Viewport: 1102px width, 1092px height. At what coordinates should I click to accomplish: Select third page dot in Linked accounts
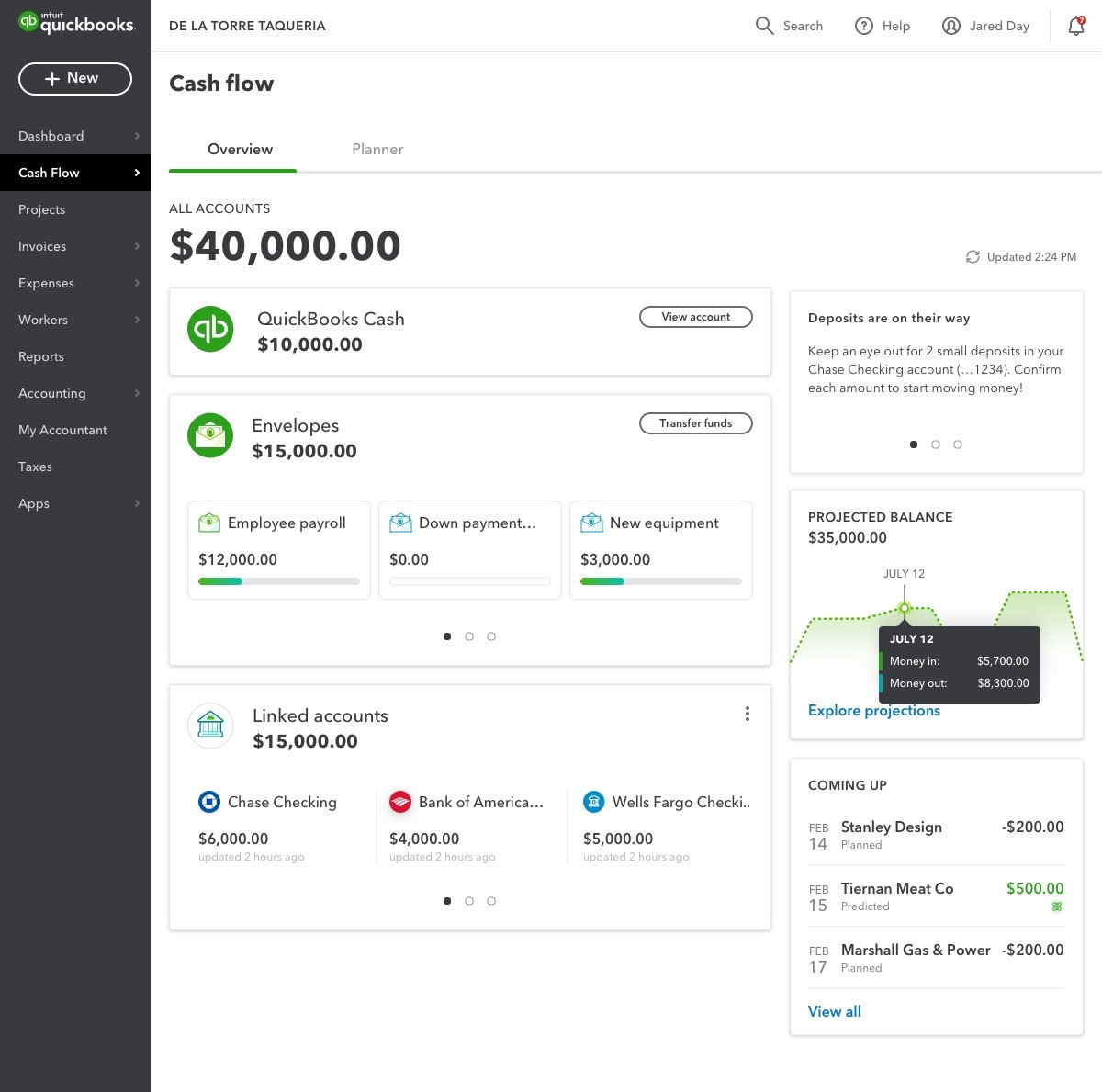(x=491, y=901)
